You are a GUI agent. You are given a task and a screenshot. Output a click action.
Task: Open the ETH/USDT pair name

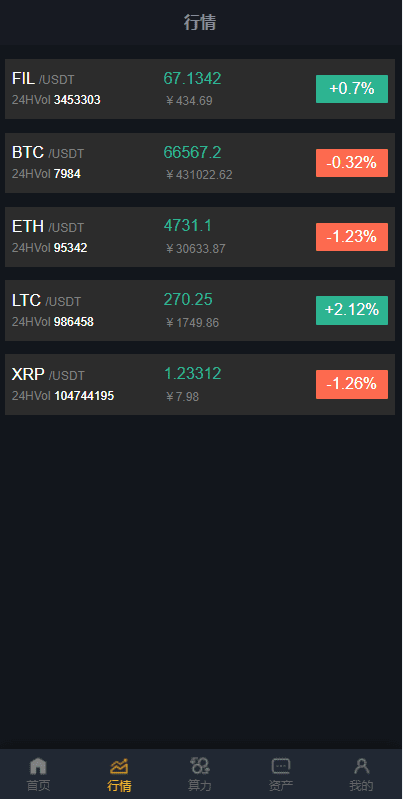48,226
